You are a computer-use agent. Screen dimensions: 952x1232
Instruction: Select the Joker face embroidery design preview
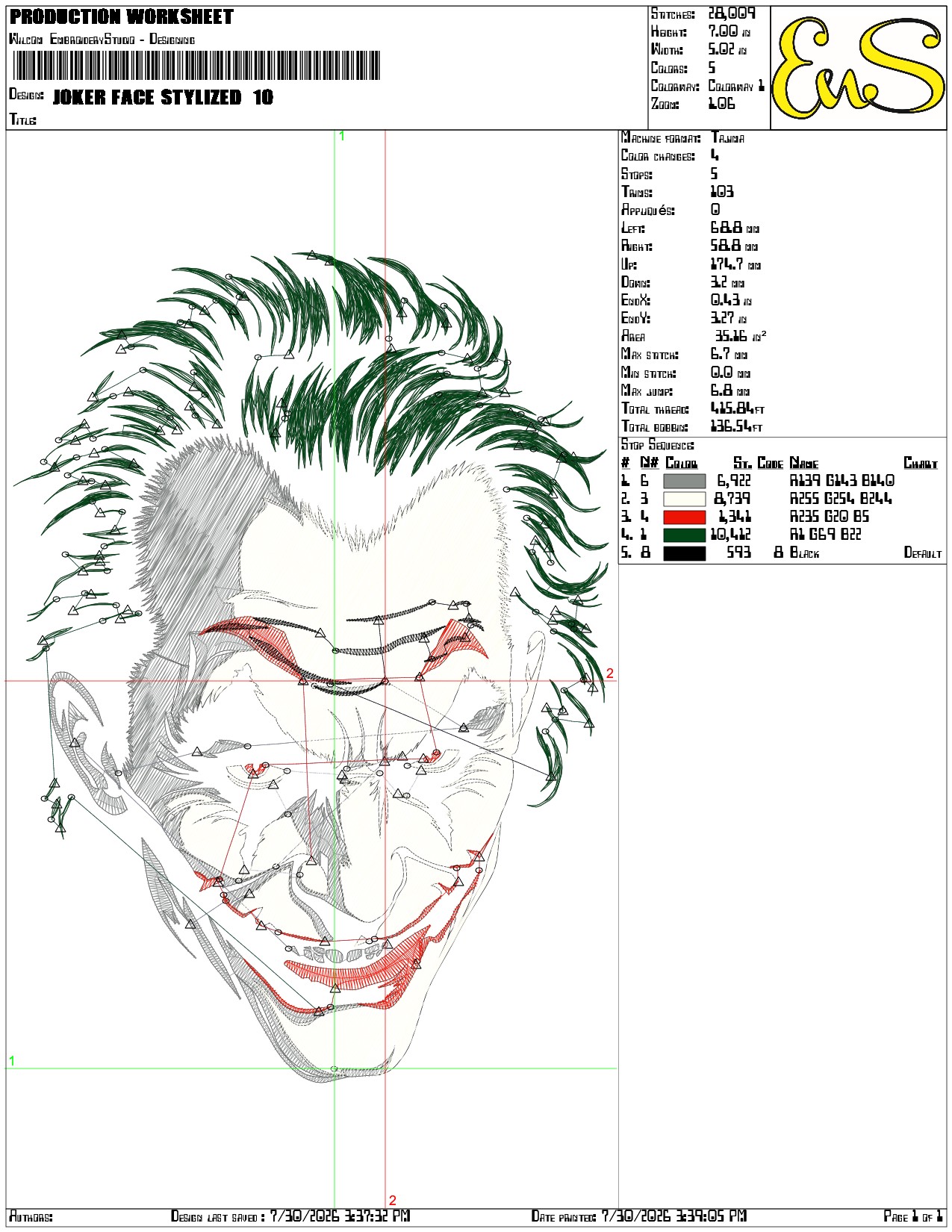coord(311,667)
